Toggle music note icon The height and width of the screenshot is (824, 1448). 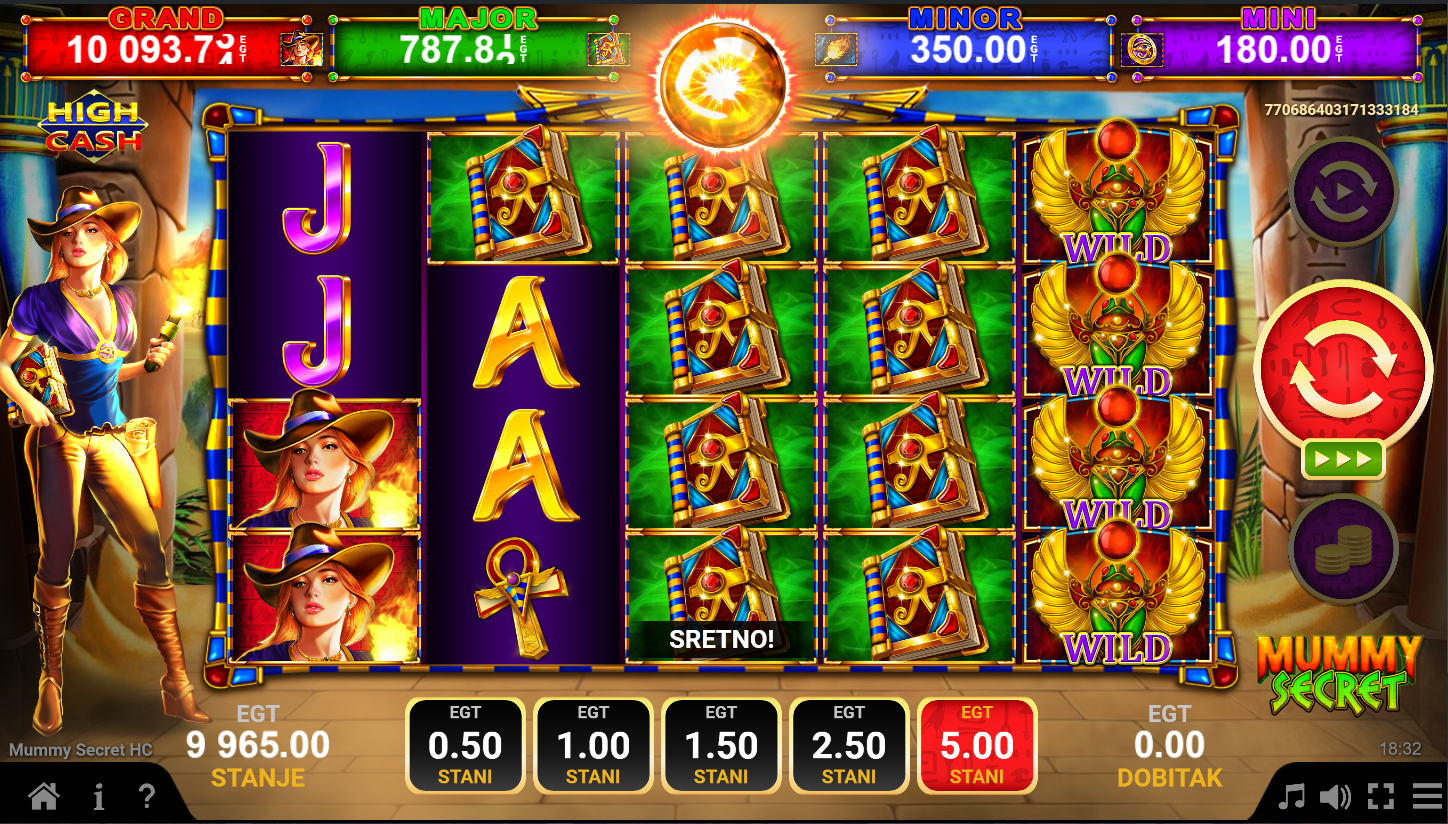[x=1292, y=797]
